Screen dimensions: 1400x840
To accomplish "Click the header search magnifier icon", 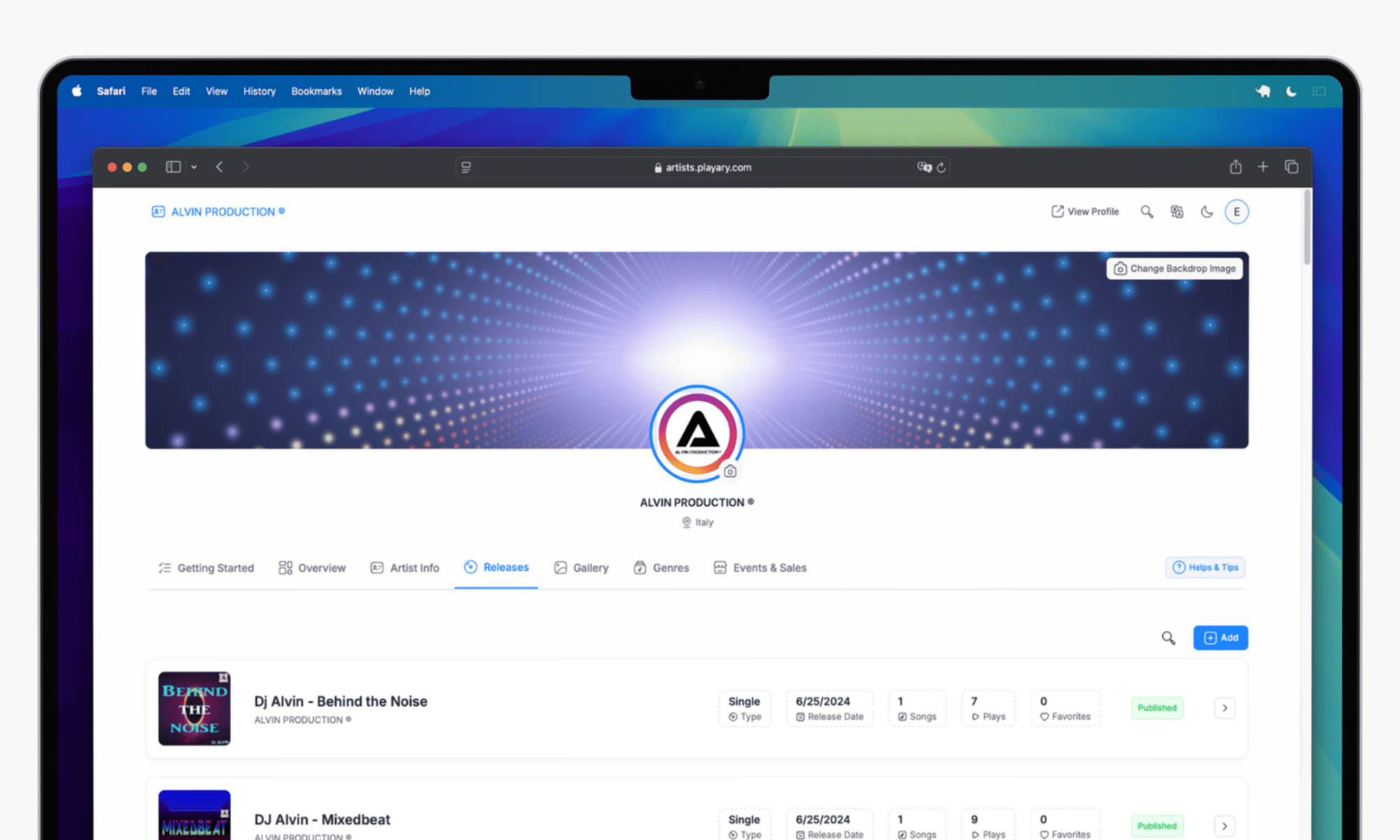I will coord(1147,211).
